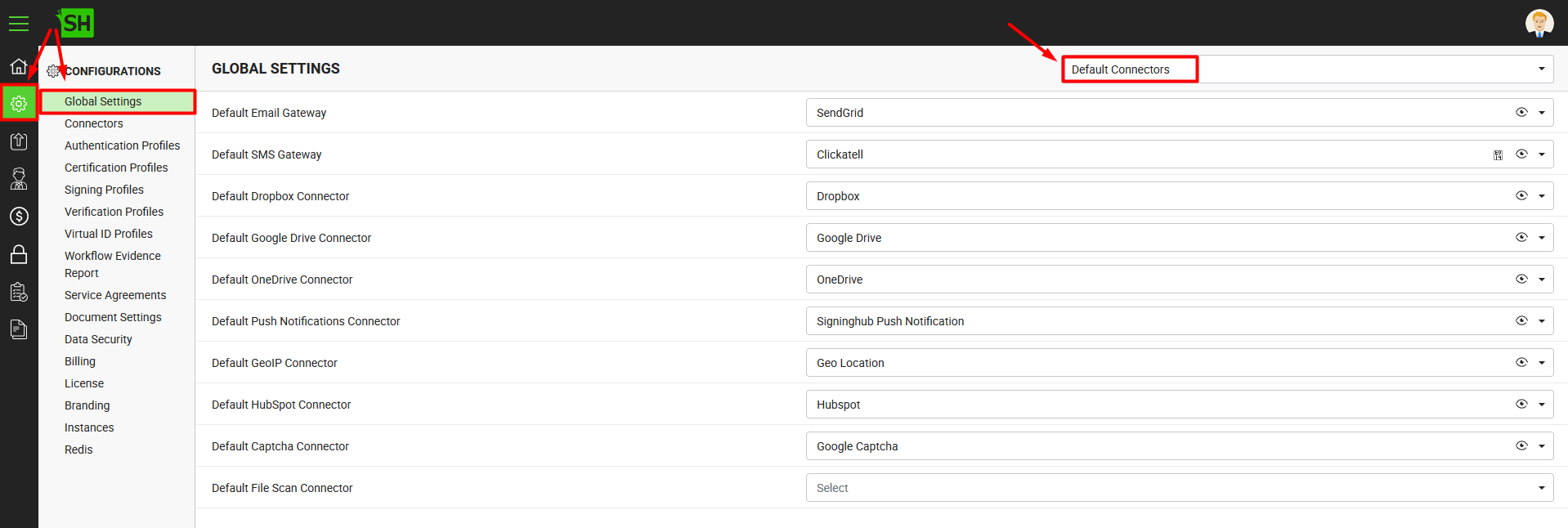1568x528 pixels.
Task: Open Branding menu item
Action: click(87, 405)
